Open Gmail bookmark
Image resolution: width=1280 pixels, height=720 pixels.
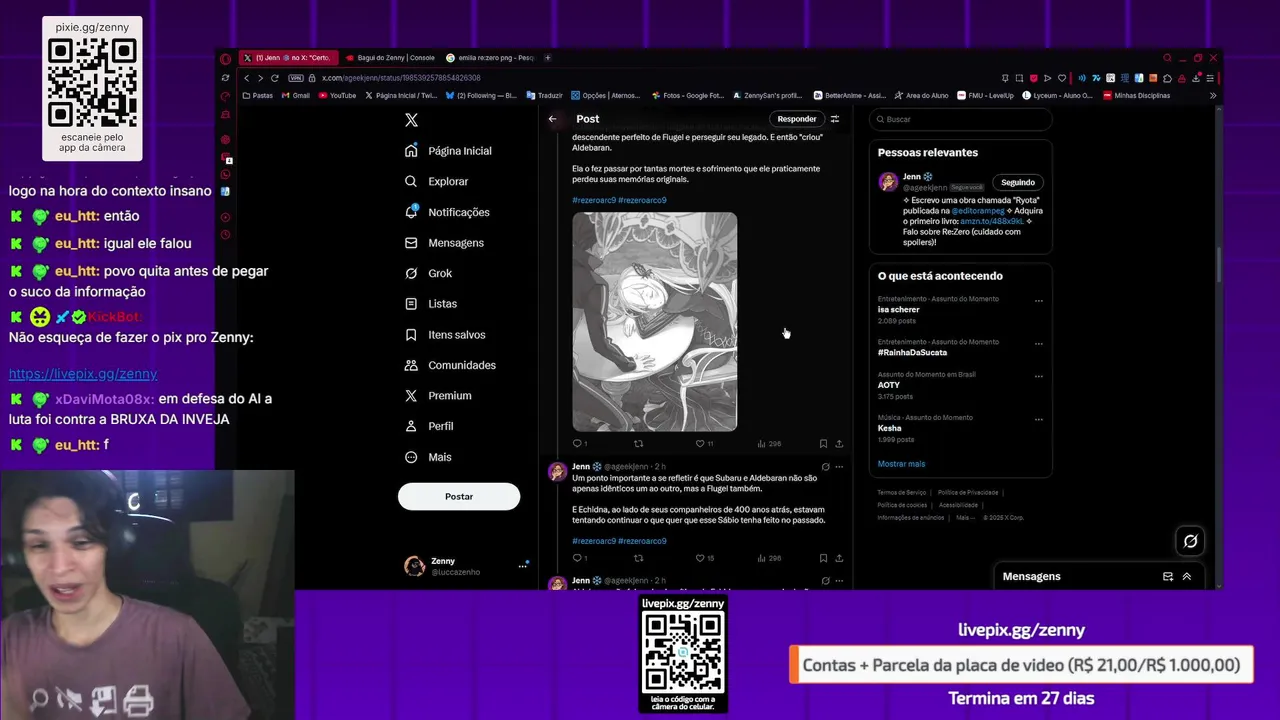[x=296, y=96]
